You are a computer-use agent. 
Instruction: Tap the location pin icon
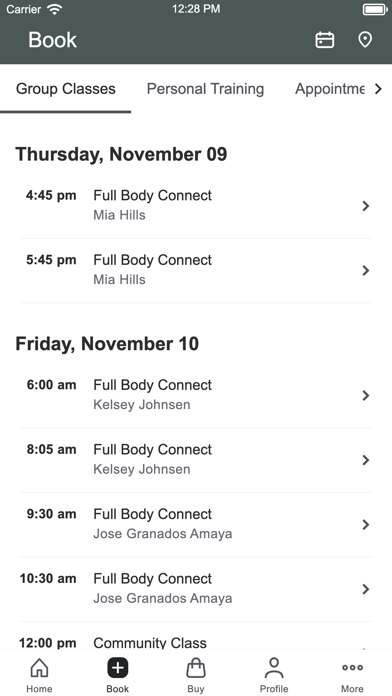[x=365, y=40]
